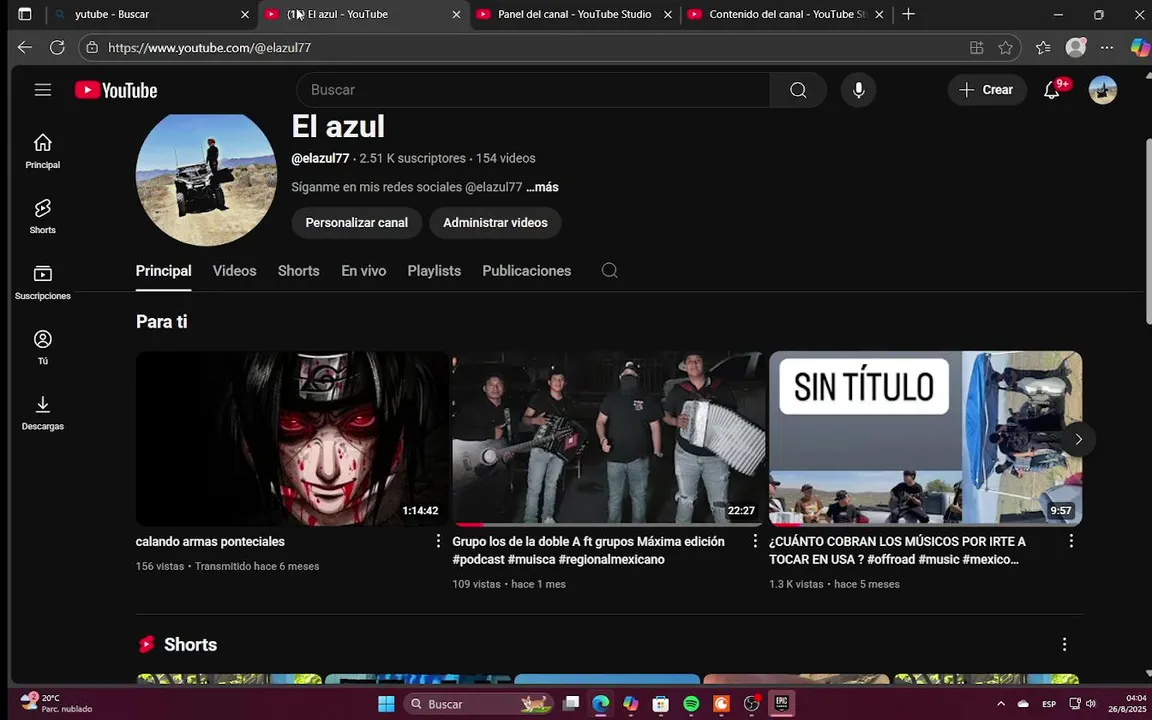
Task: Open new browser tab with plus
Action: point(908,14)
